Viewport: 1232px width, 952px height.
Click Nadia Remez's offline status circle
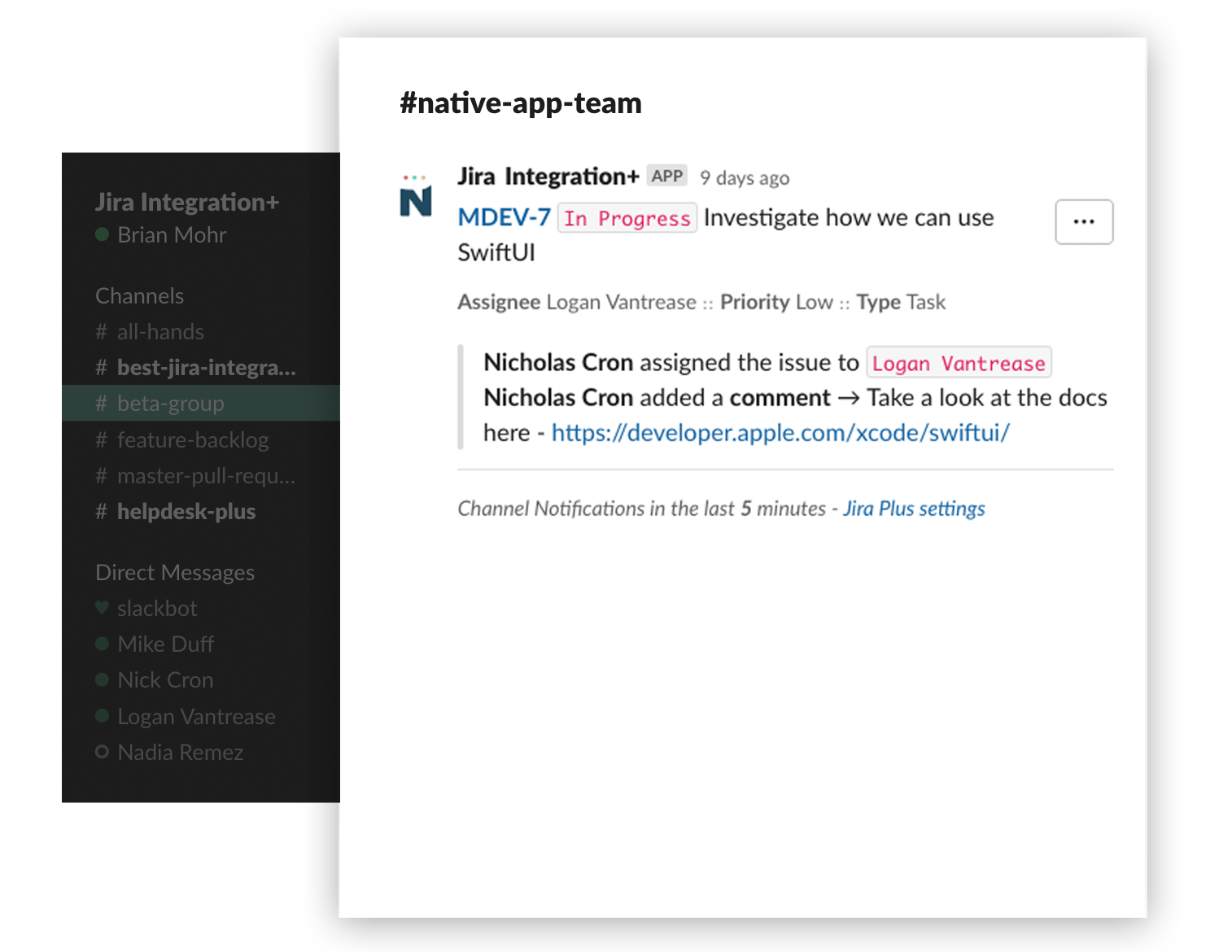tap(102, 752)
